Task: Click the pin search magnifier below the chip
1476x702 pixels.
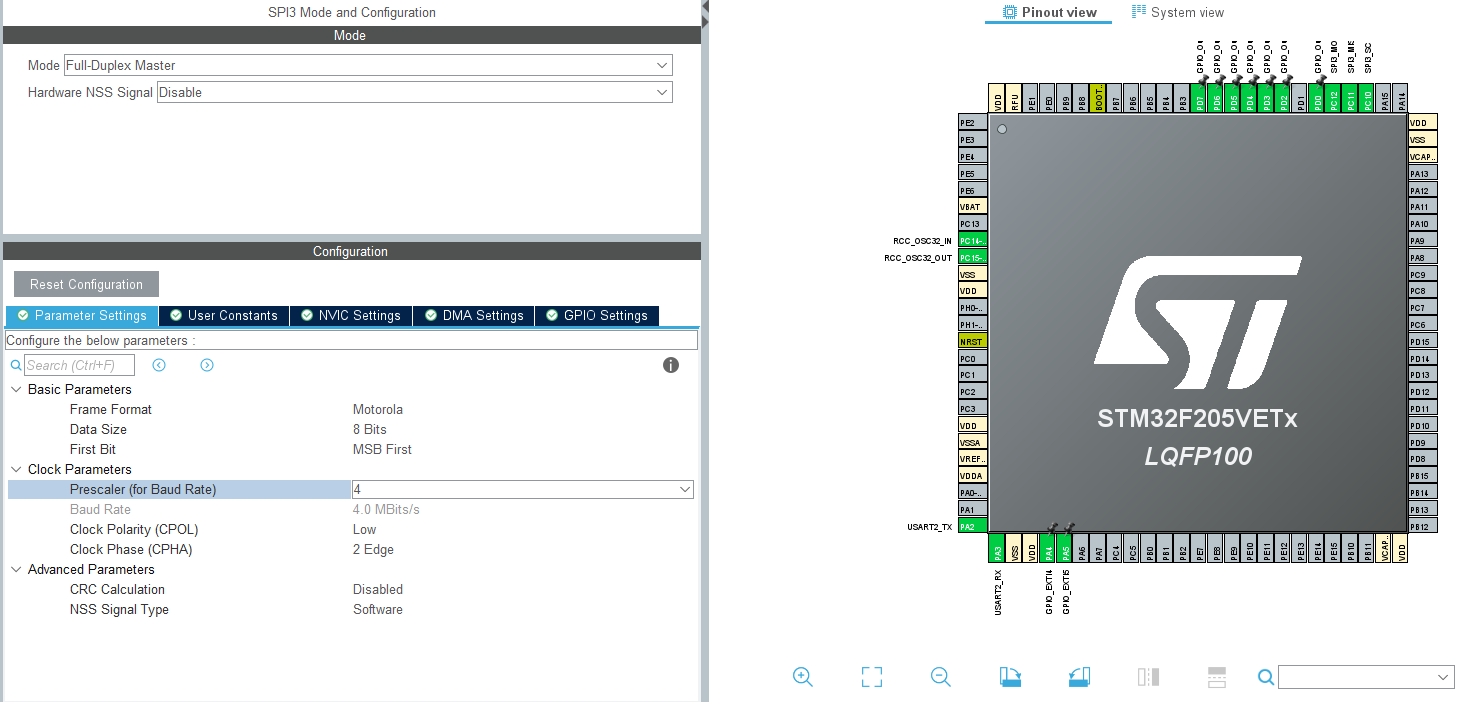Action: (x=1265, y=677)
